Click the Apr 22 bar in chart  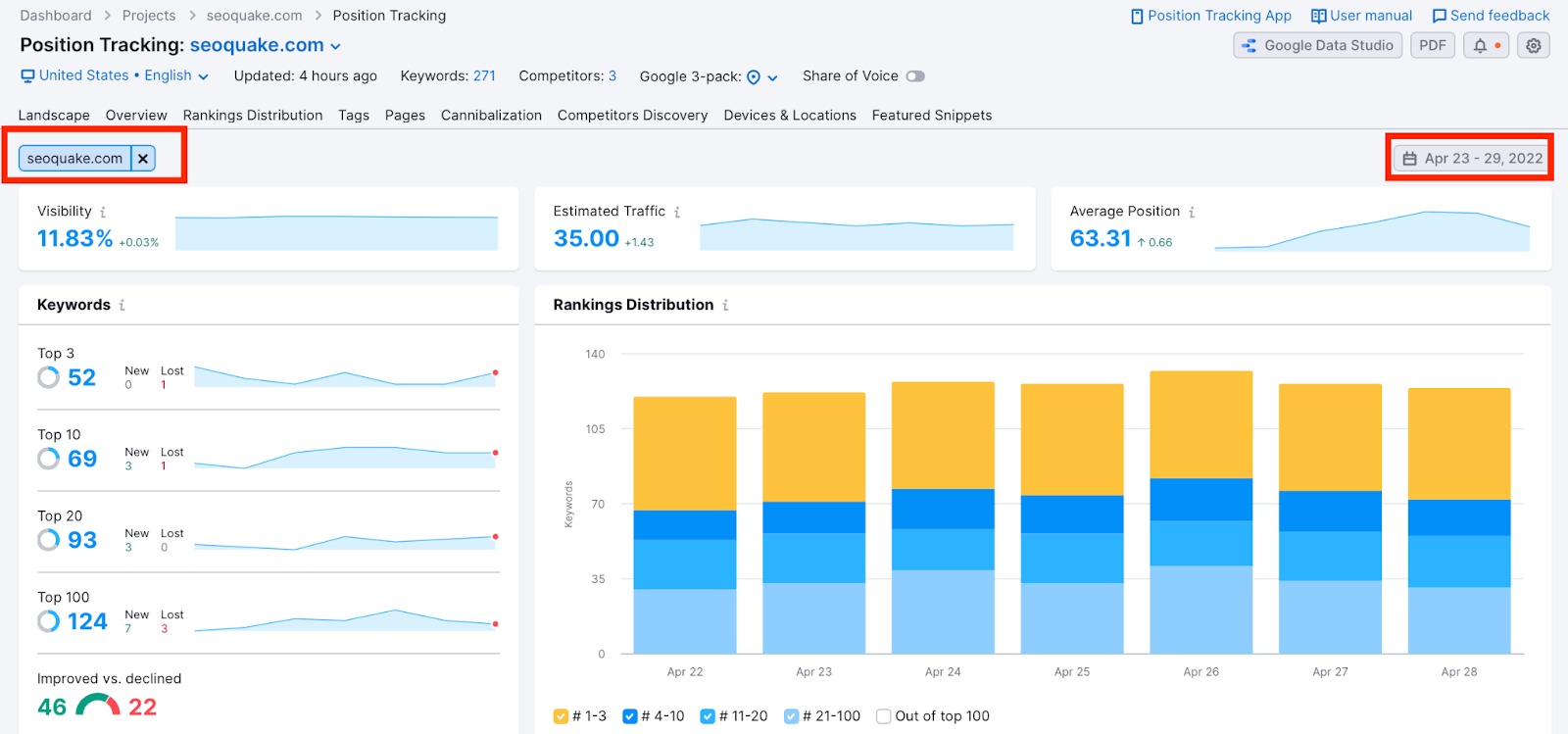[685, 525]
